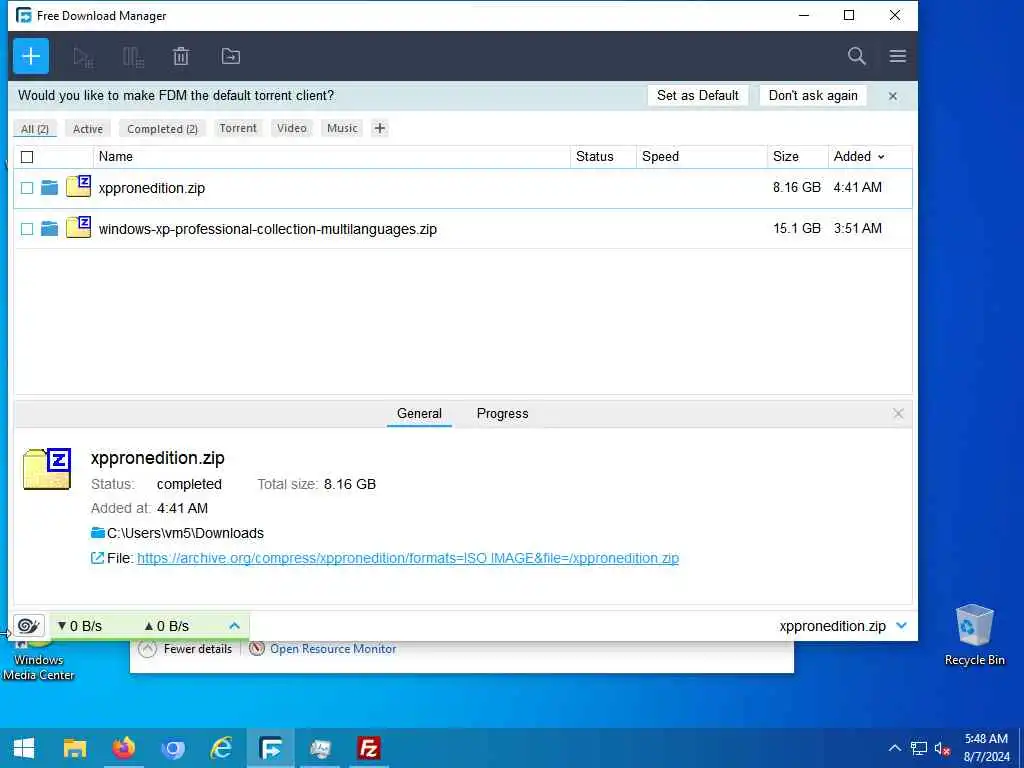Viewport: 1024px width, 768px height.
Task: Click the 8.16 GB size cell
Action: click(x=797, y=187)
